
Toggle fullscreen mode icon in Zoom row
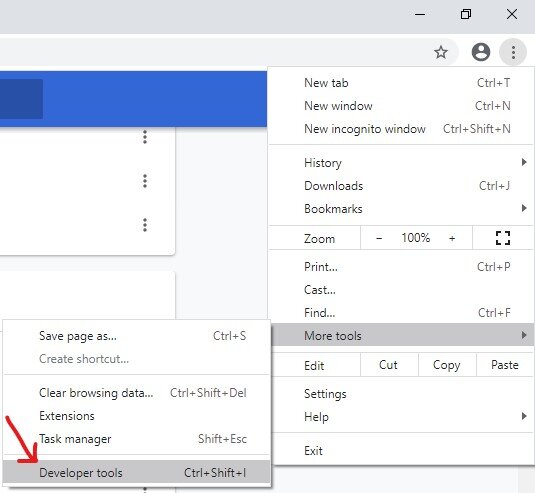click(x=503, y=238)
